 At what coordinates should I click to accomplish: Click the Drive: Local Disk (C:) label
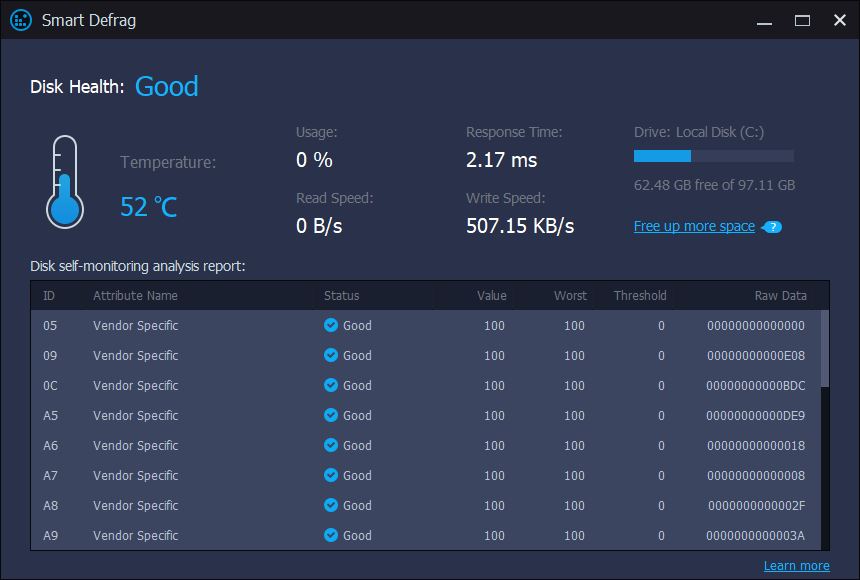tap(699, 132)
